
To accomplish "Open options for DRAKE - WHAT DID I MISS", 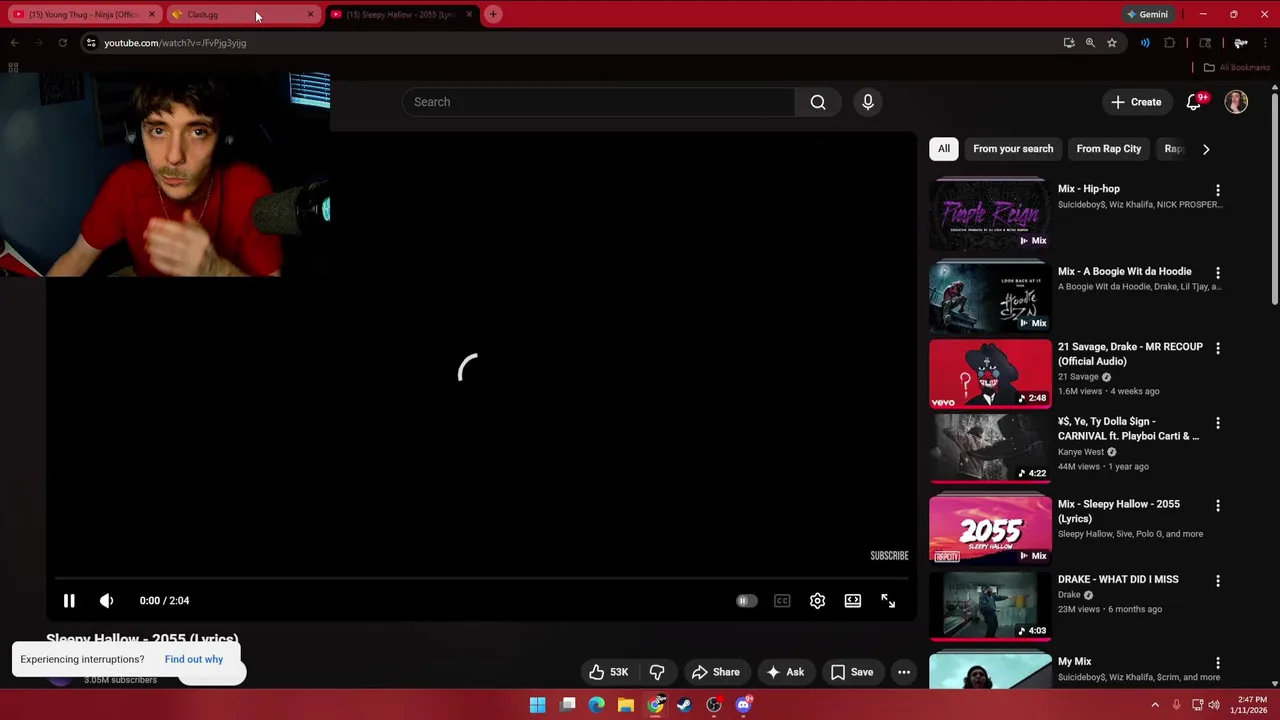I will [x=1218, y=581].
